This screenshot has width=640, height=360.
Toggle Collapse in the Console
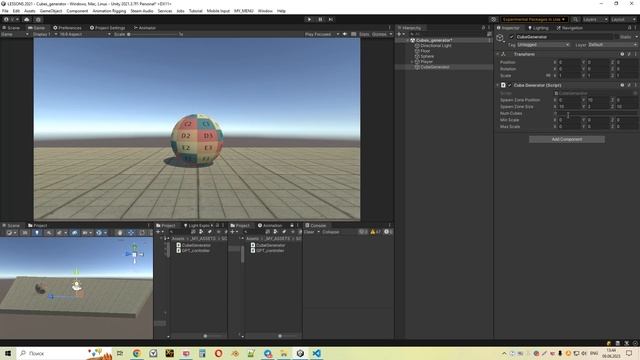(331, 232)
